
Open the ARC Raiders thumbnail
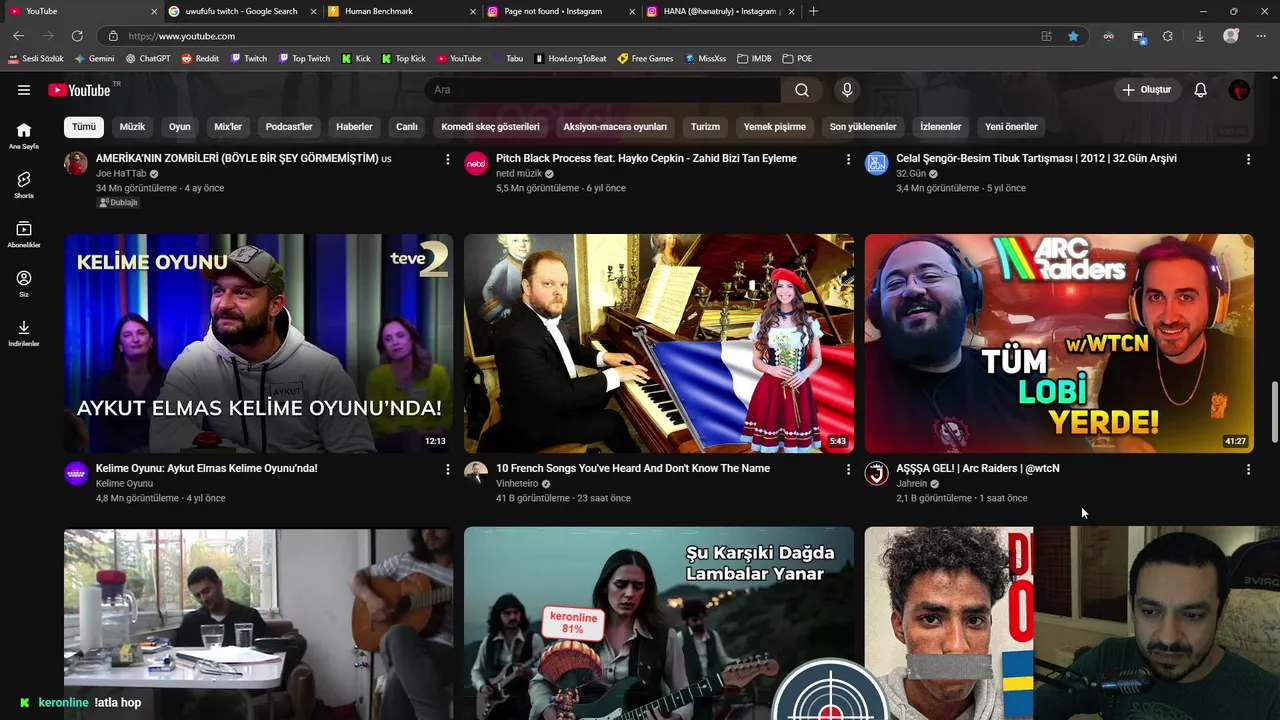[x=1059, y=343]
